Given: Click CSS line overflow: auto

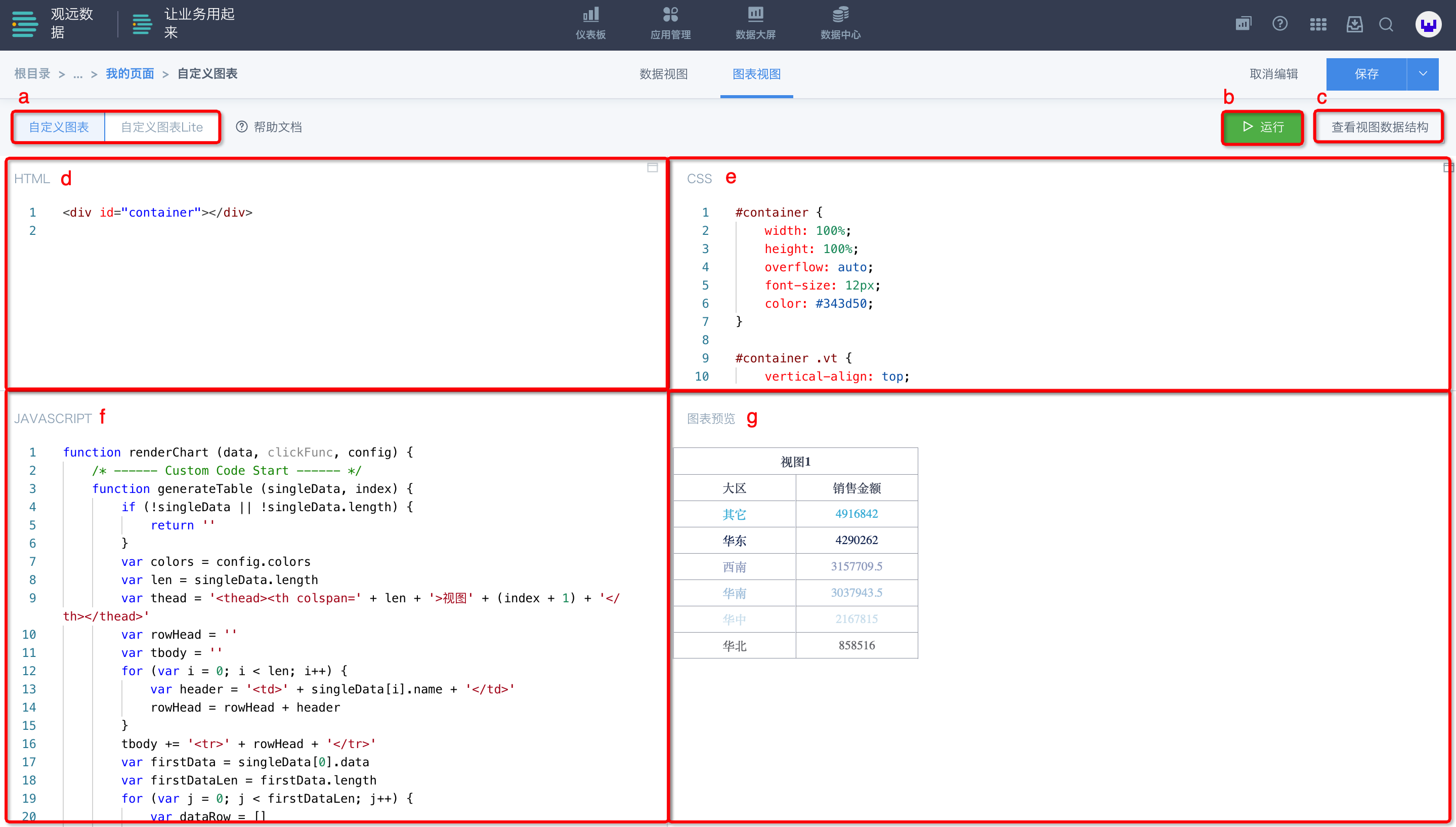Looking at the screenshot, I should tap(819, 267).
